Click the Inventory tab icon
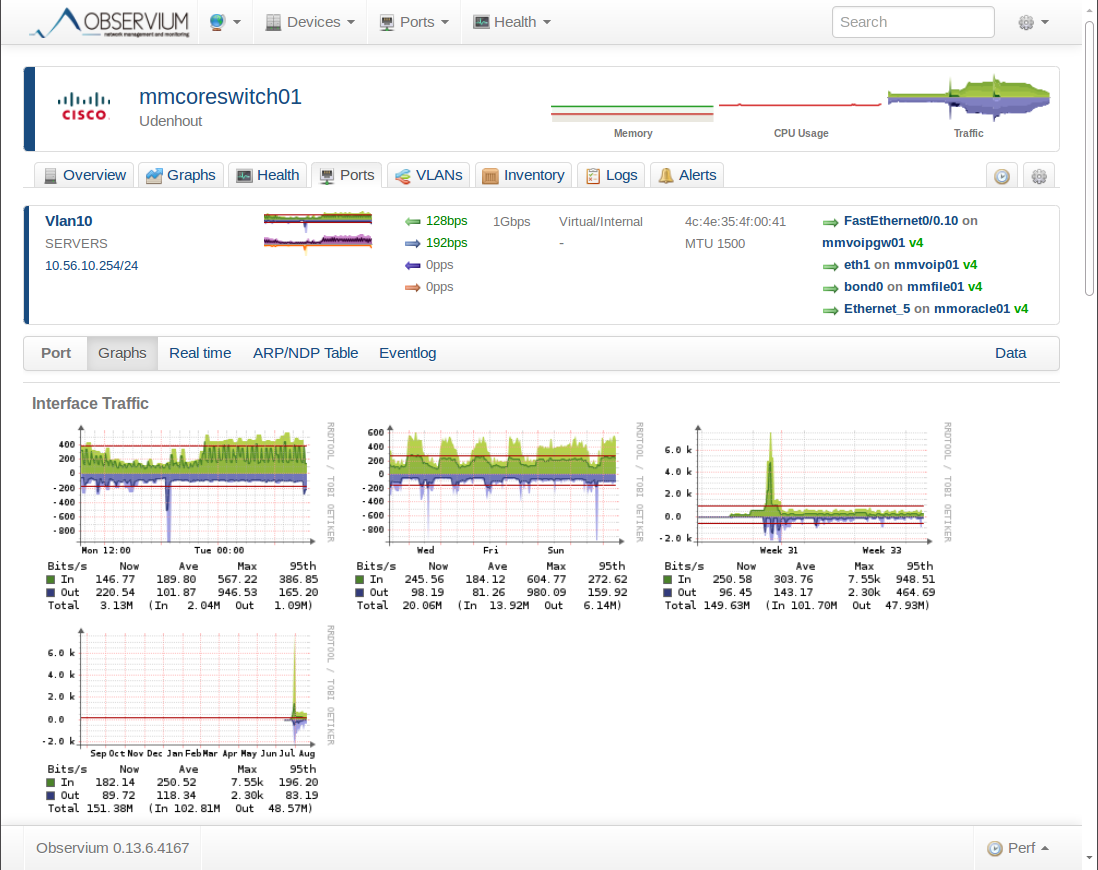The height and width of the screenshot is (870, 1098). (490, 175)
